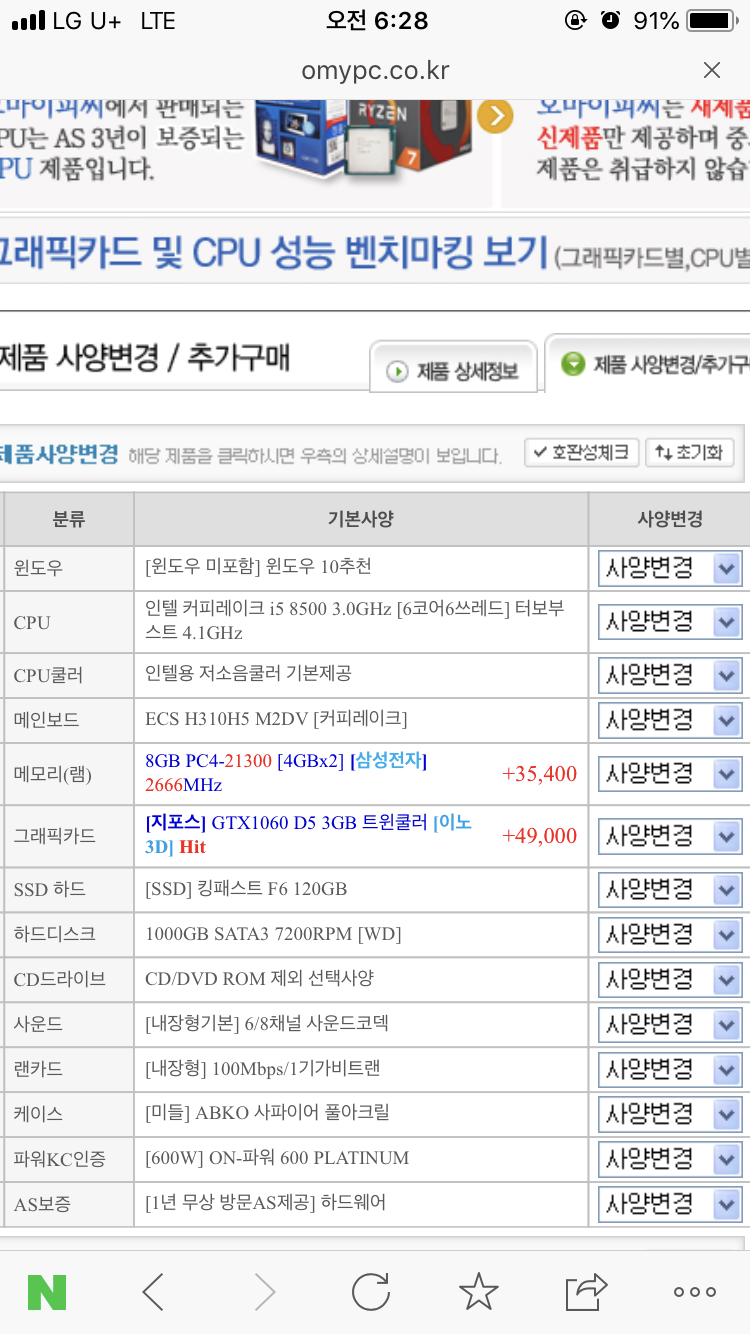The height and width of the screenshot is (1334, 750).
Task: Open the 사양변경 dropdown for SSD 하드
Action: 670,889
